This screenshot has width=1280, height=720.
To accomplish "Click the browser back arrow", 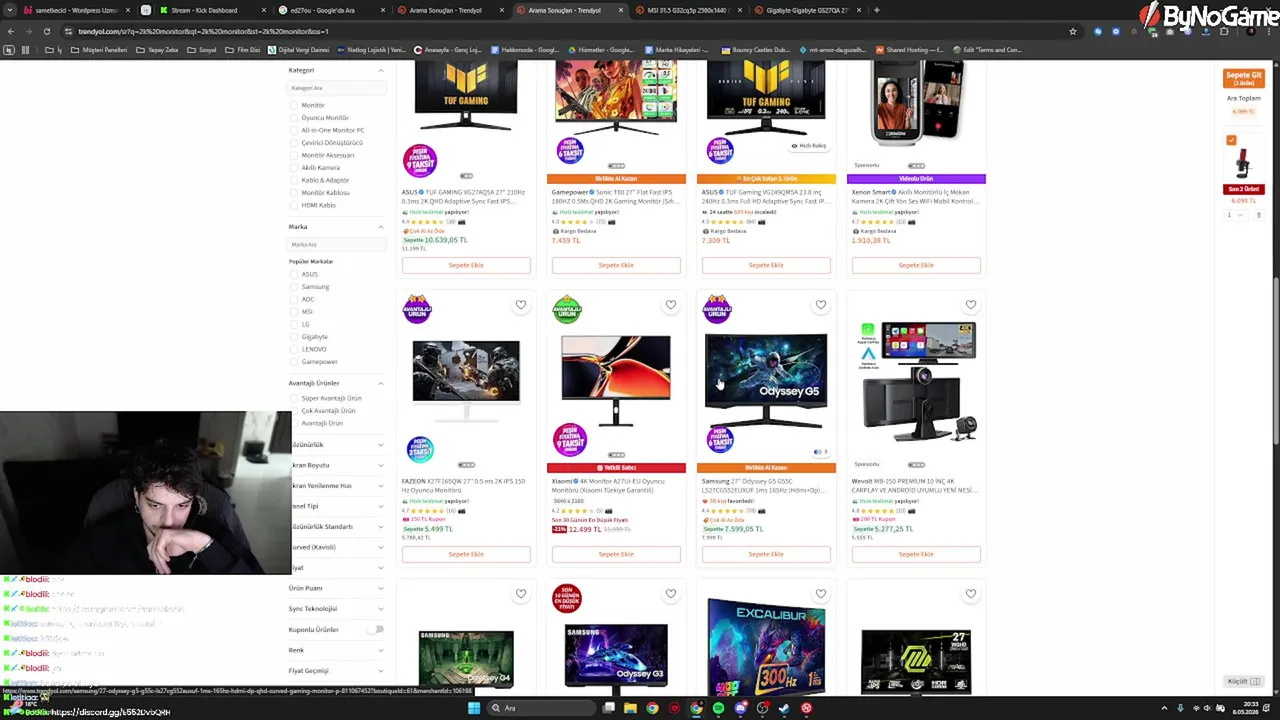I will point(10,31).
